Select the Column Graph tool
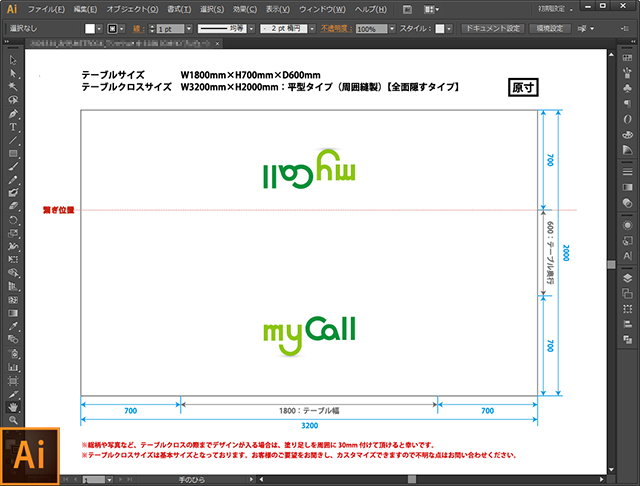Viewport: 640px width, 486px height. [x=13, y=367]
